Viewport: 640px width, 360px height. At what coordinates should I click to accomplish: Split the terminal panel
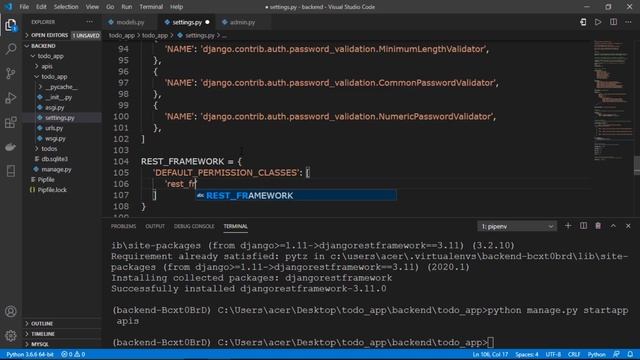click(583, 226)
